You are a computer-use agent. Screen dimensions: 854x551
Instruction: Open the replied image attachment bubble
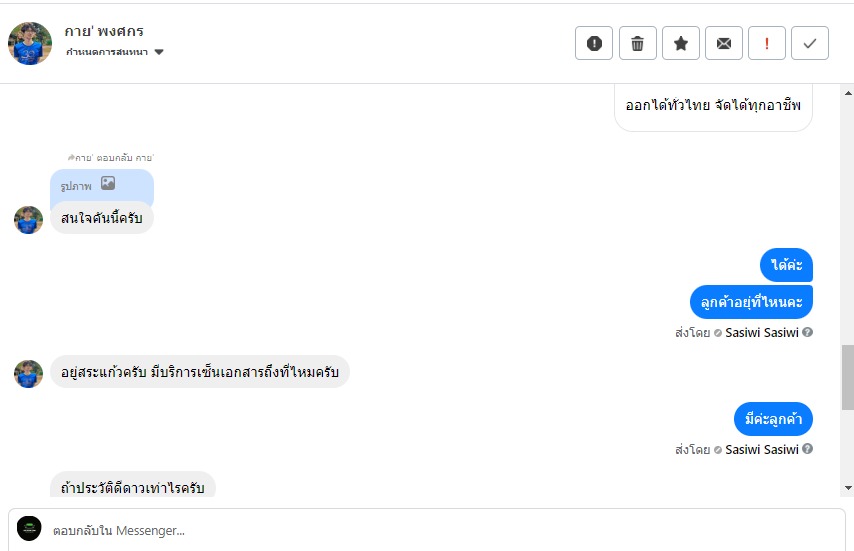[101, 185]
